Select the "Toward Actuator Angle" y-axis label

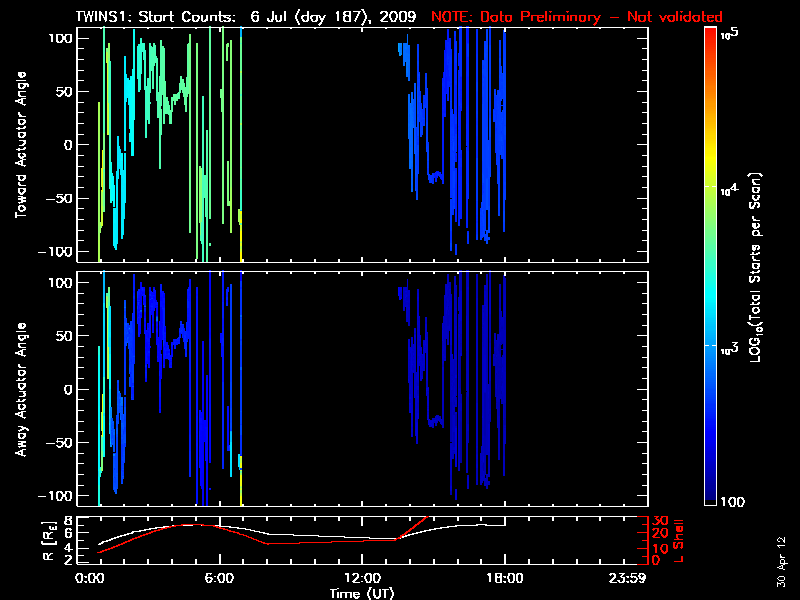19,145
